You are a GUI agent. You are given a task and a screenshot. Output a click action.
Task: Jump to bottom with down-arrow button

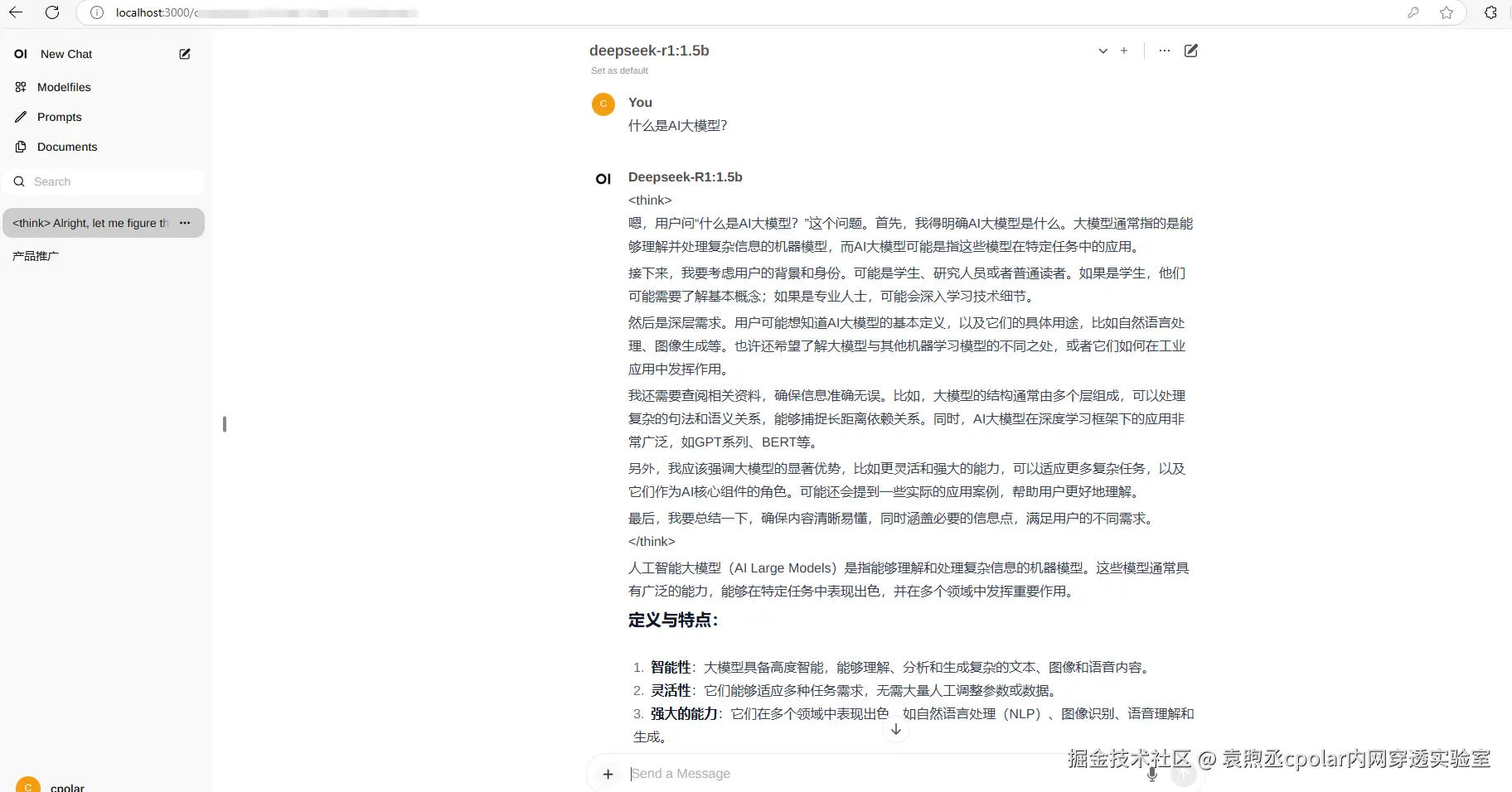[895, 729]
